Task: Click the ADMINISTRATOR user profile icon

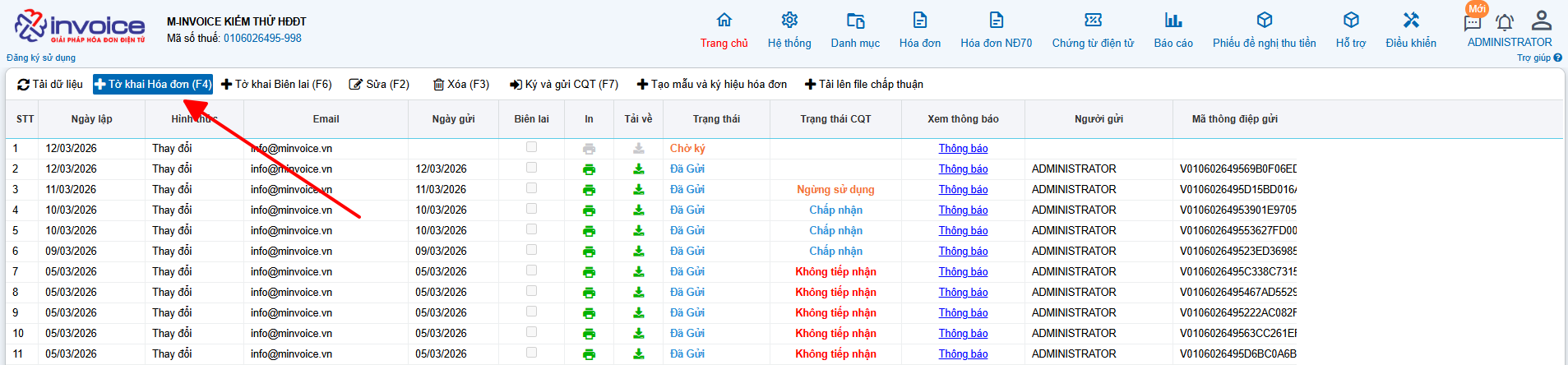Action: [1542, 21]
